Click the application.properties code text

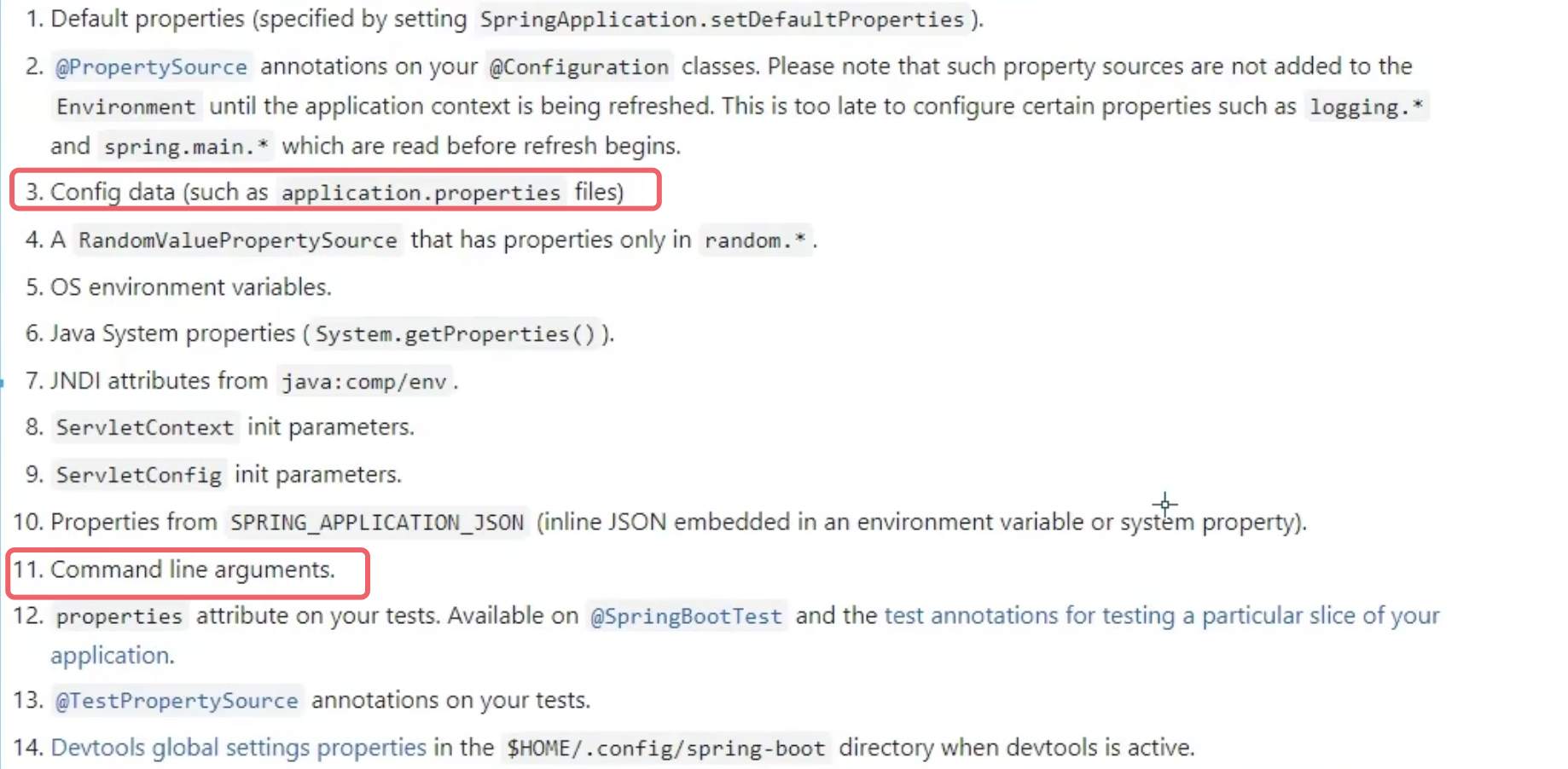tap(421, 193)
